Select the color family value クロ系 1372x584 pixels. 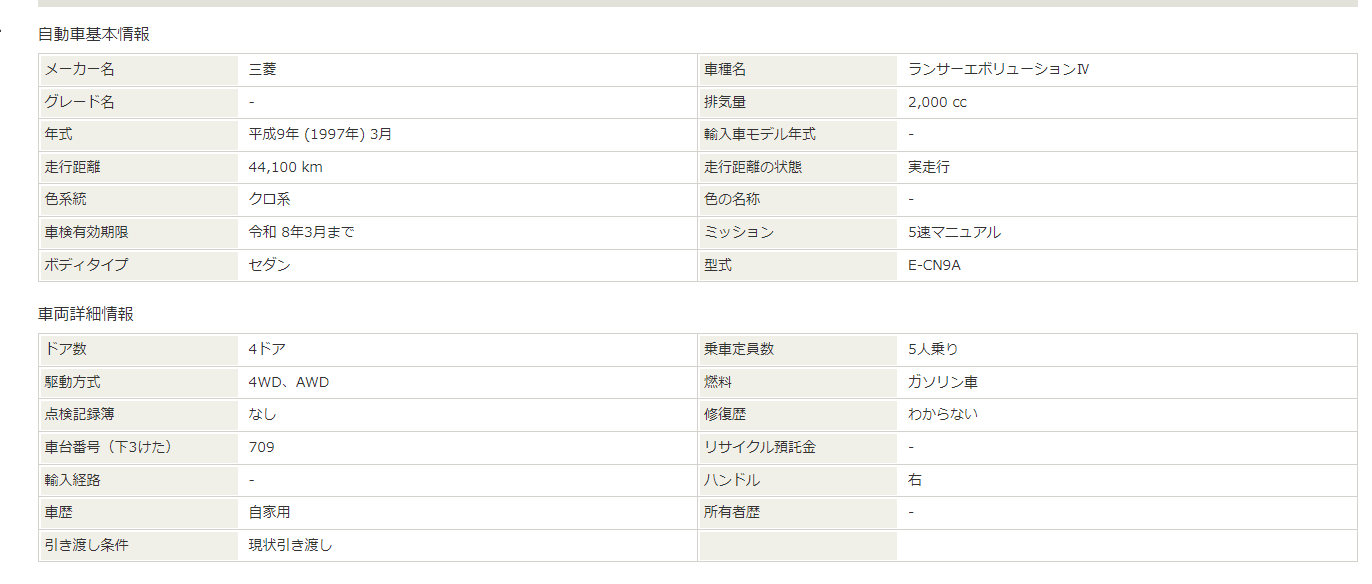pyautogui.click(x=270, y=199)
